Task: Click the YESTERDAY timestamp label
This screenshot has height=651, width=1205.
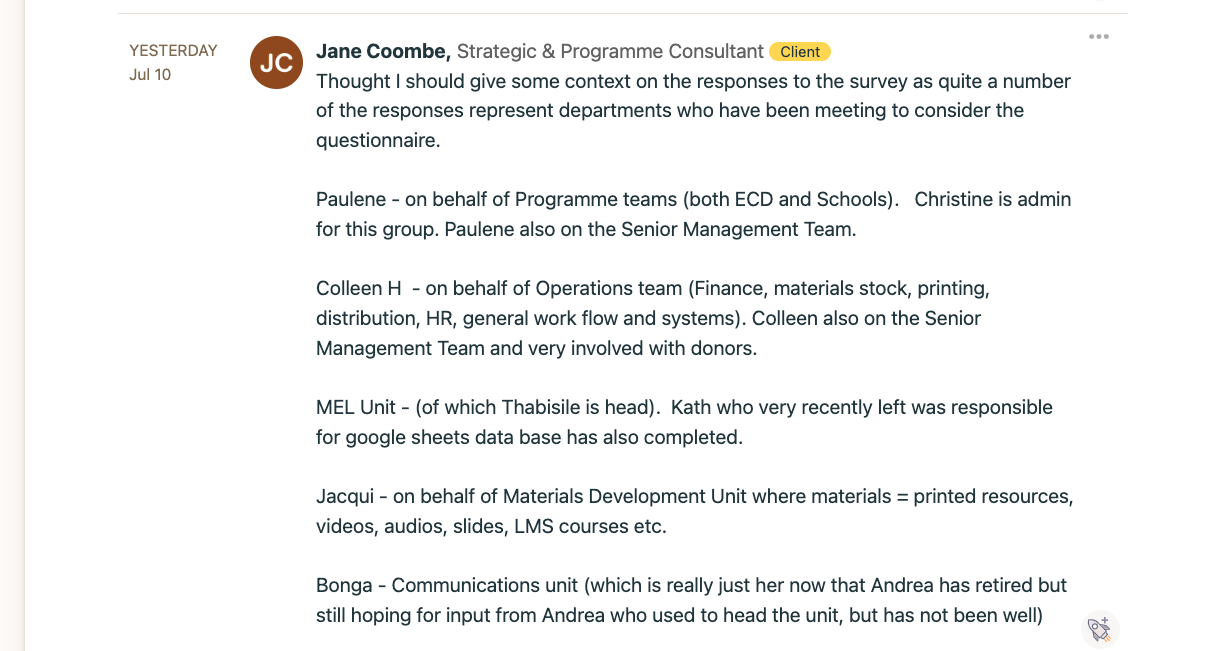Action: (x=173, y=50)
